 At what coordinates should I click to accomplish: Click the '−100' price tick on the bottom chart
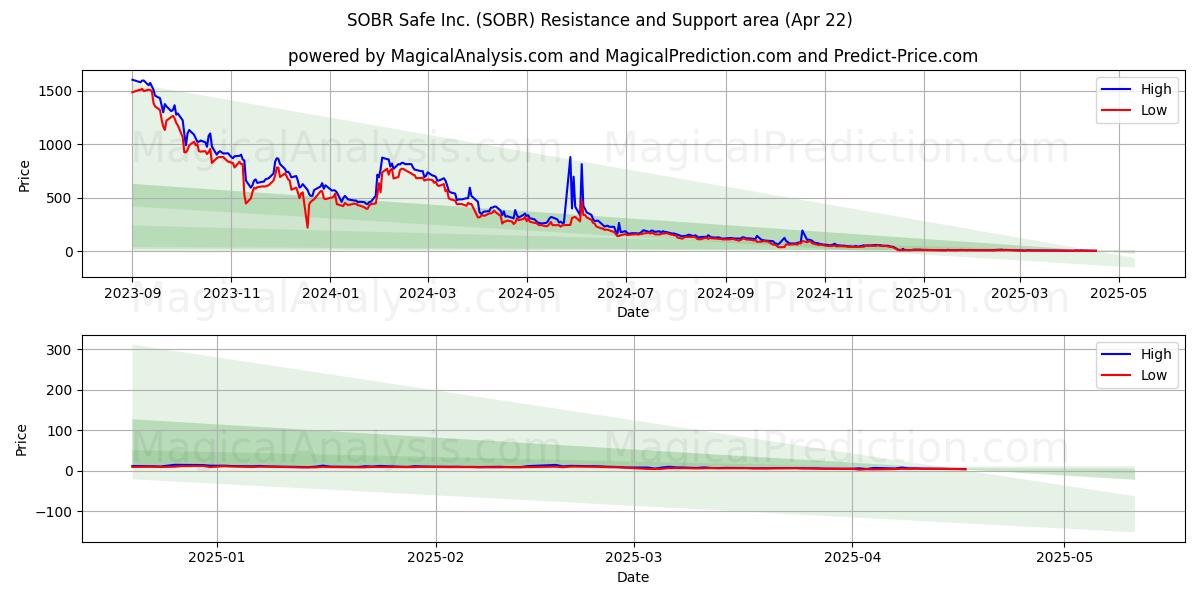[x=55, y=512]
